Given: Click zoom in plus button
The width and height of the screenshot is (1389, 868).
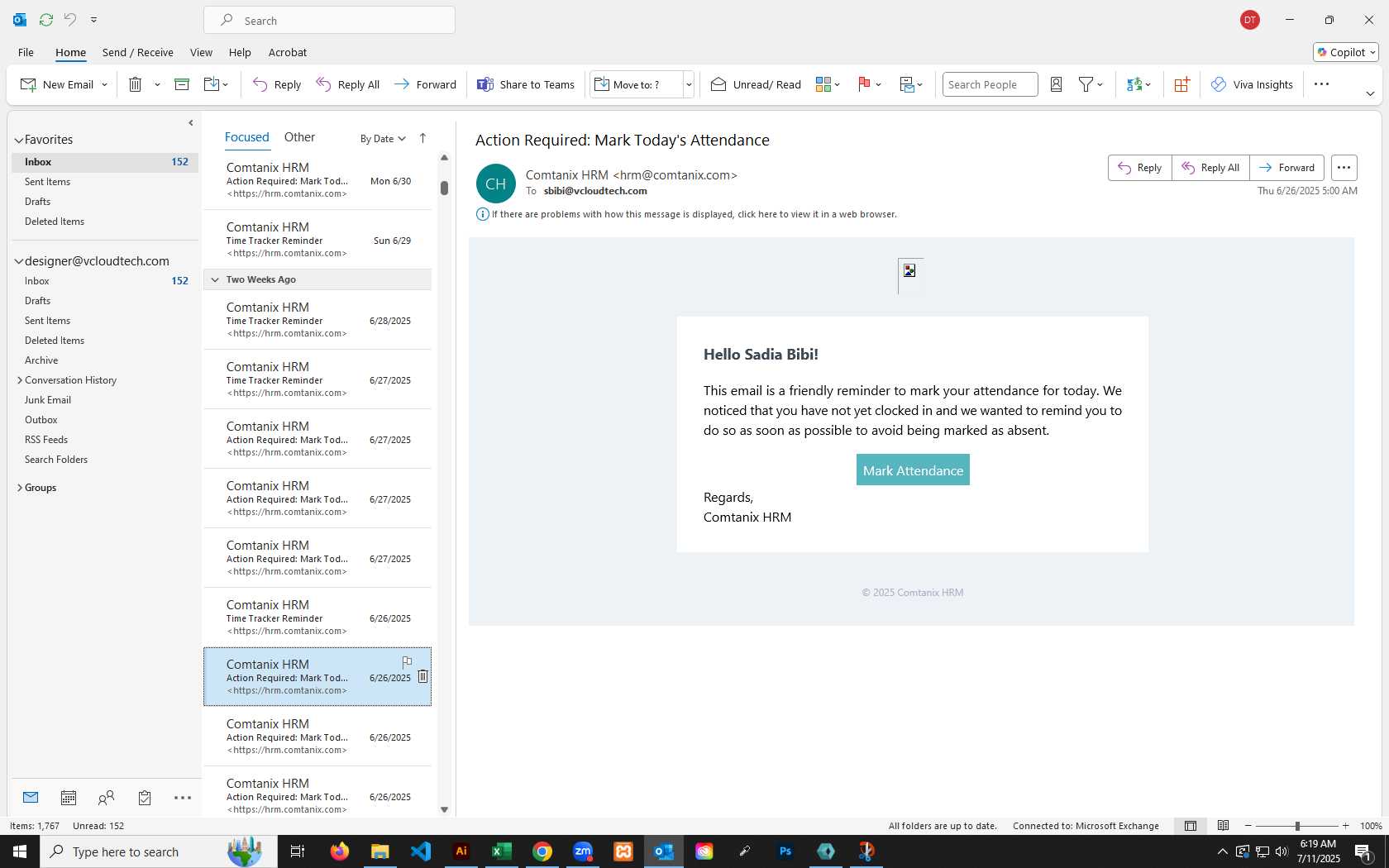Looking at the screenshot, I should coord(1346,826).
